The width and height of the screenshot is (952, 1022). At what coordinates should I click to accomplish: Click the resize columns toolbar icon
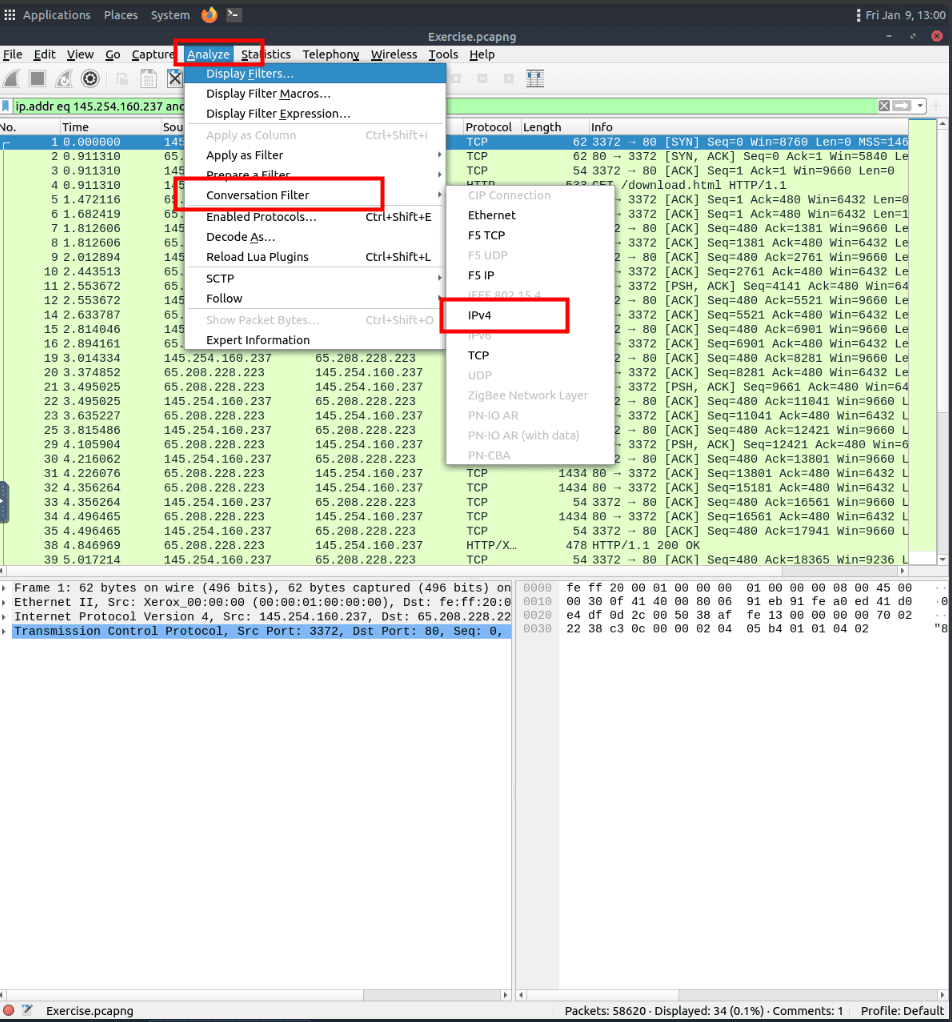(535, 79)
